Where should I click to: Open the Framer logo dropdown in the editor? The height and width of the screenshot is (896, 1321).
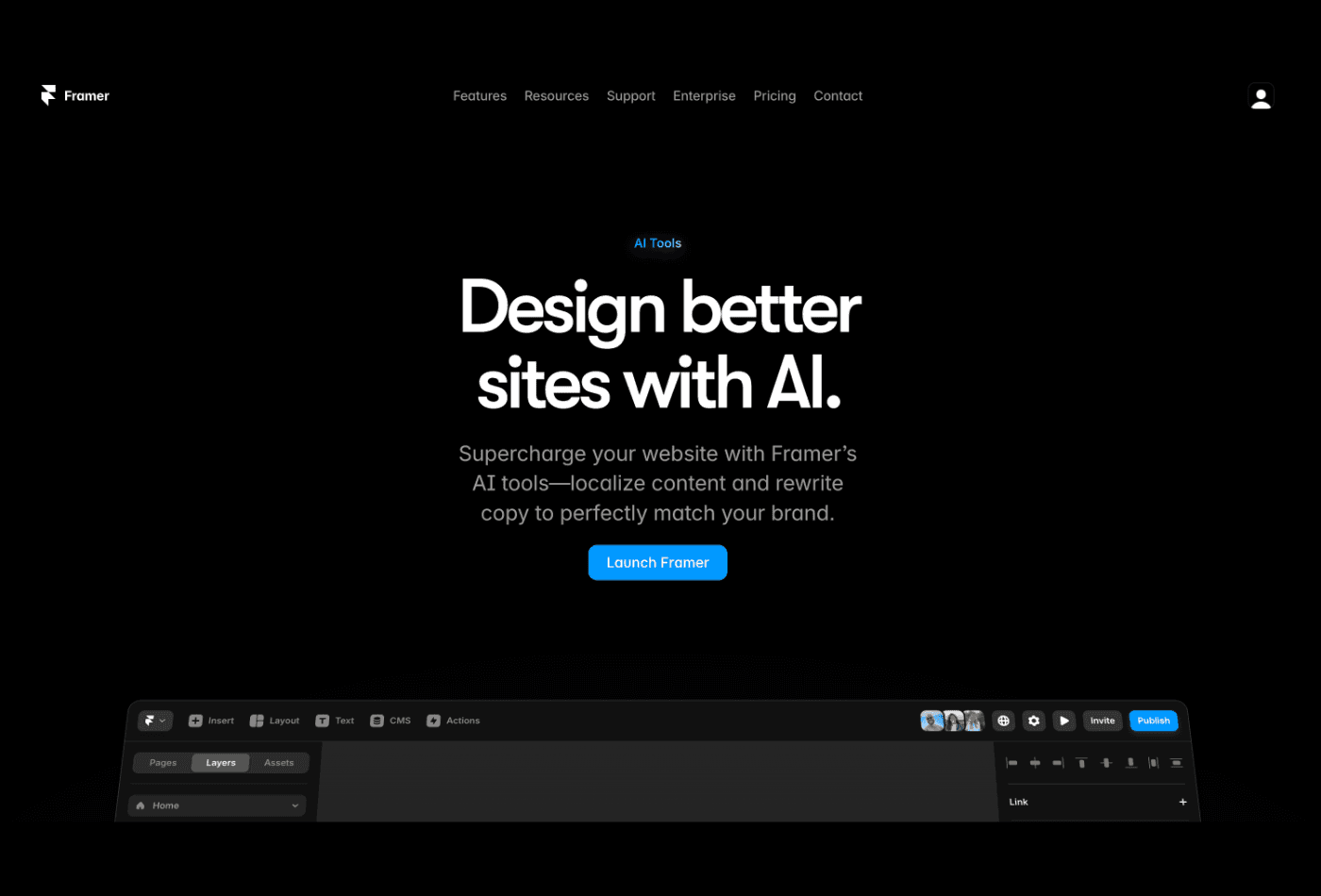155,721
